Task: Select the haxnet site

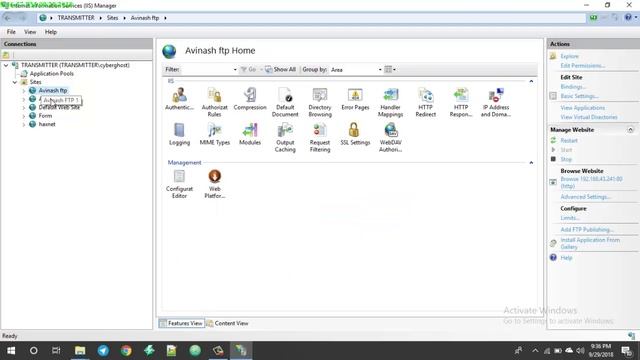Action: pos(47,124)
